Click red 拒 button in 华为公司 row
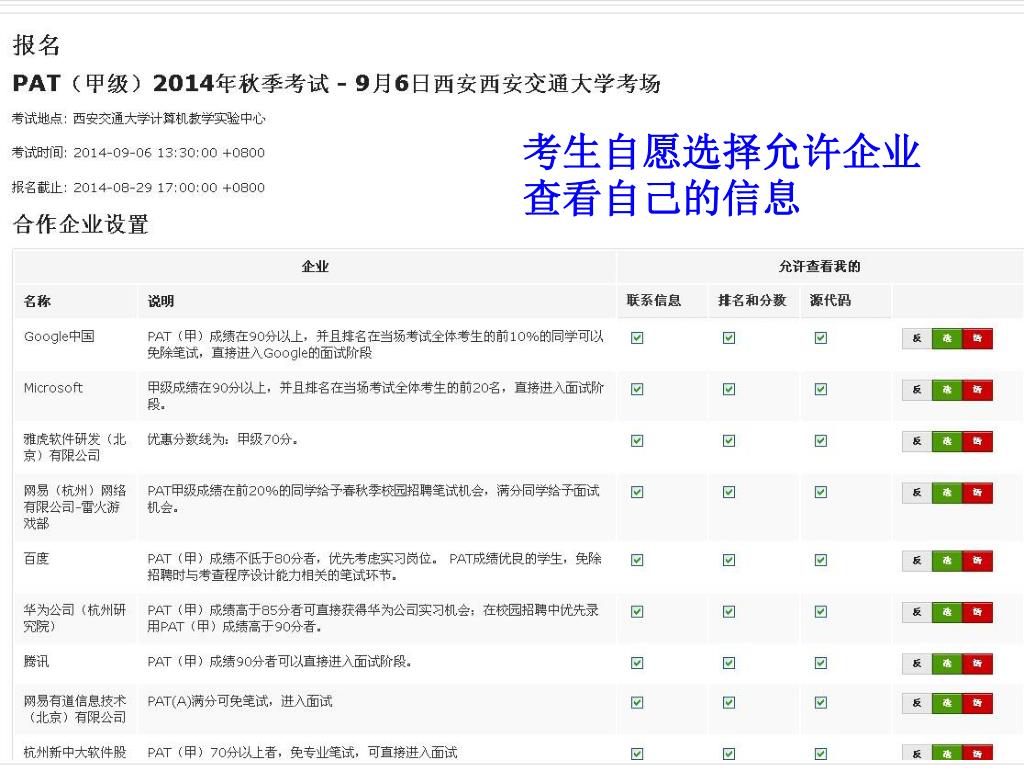 pos(977,613)
